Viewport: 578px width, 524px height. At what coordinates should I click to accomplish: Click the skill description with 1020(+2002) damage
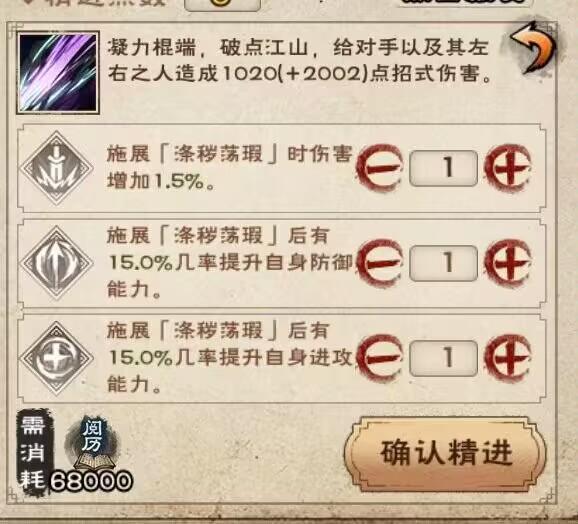(x=299, y=61)
